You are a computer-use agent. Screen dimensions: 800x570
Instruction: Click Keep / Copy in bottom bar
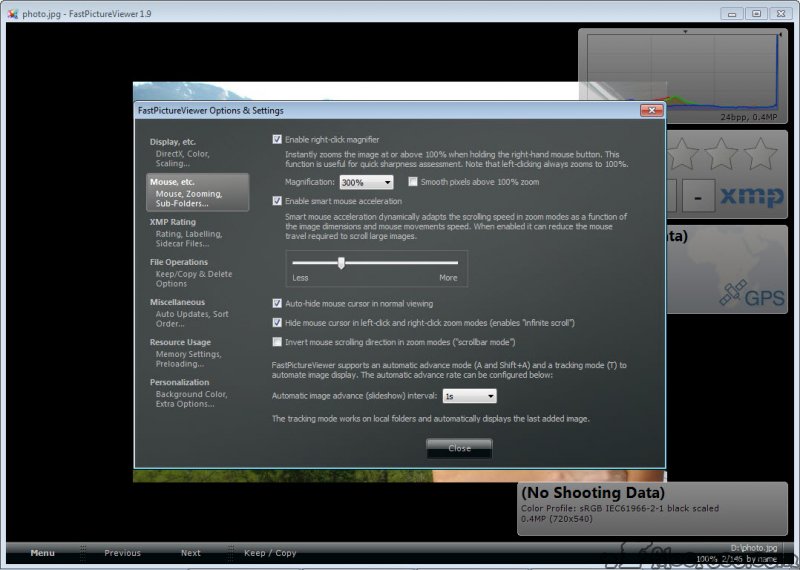tap(270, 553)
